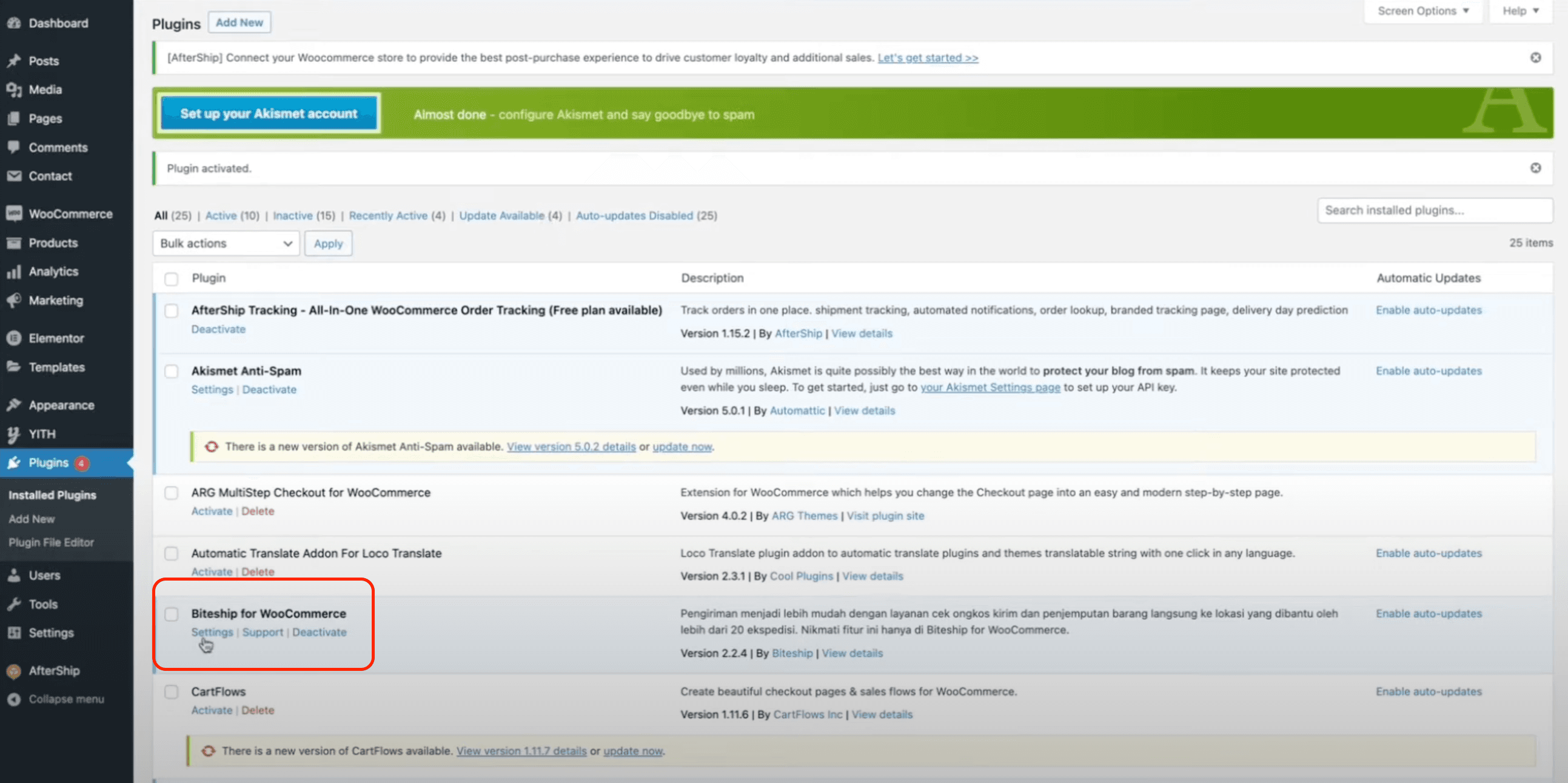Viewport: 1568px width, 783px height.
Task: Click in Search installed plugins field
Action: click(1435, 210)
